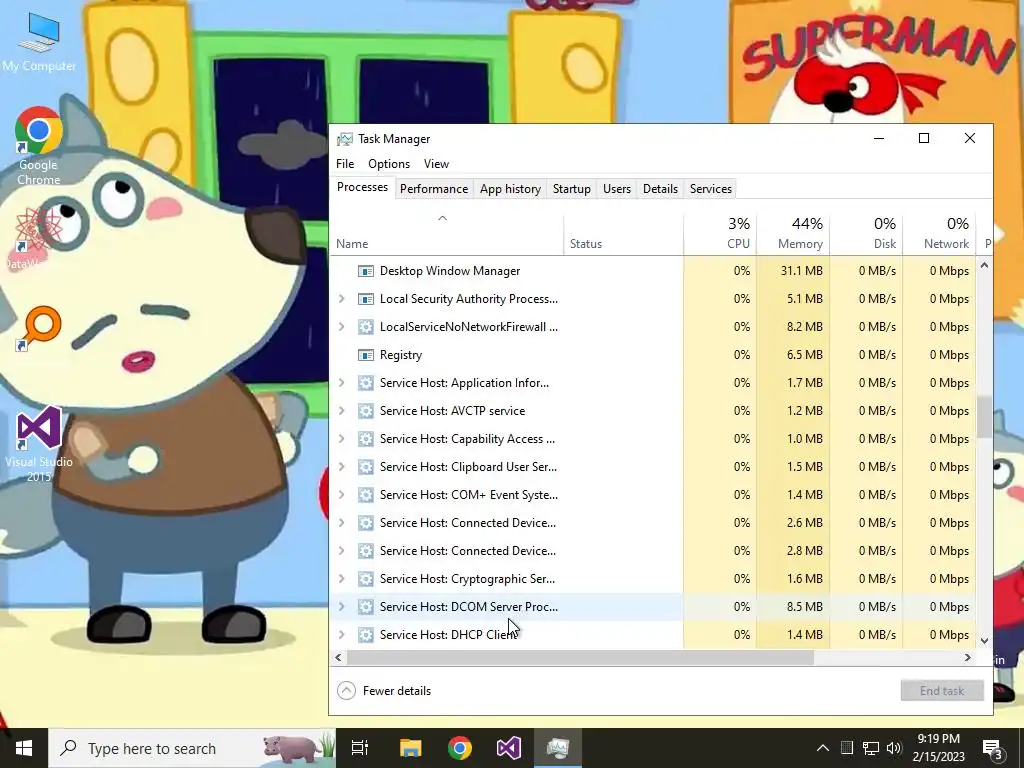Image resolution: width=1024 pixels, height=768 pixels.
Task: Click the vertical scrollbar down arrow
Action: point(984,641)
